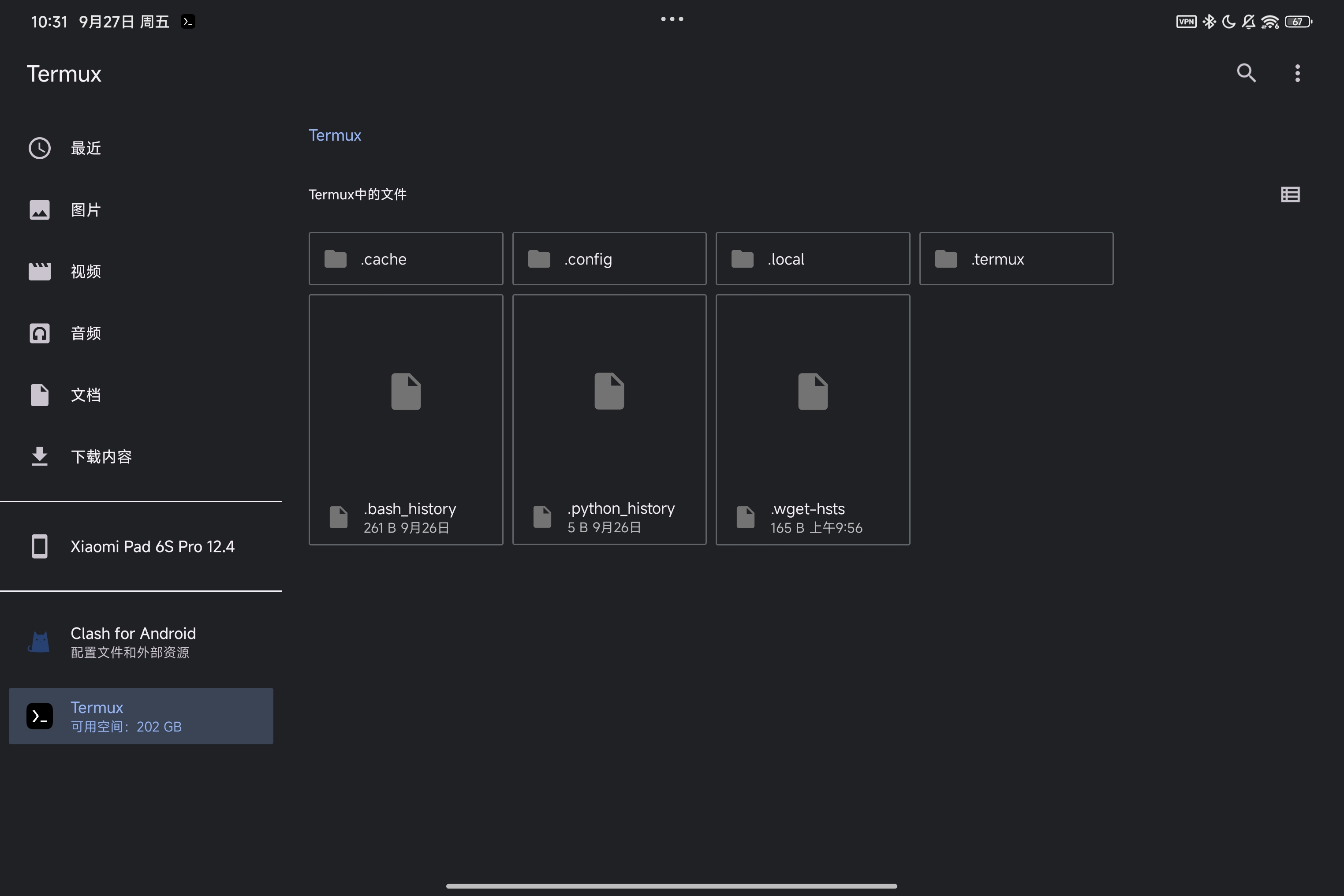Click the .wget-hsts file name
Viewport: 1344px width, 896px height.
[807, 508]
